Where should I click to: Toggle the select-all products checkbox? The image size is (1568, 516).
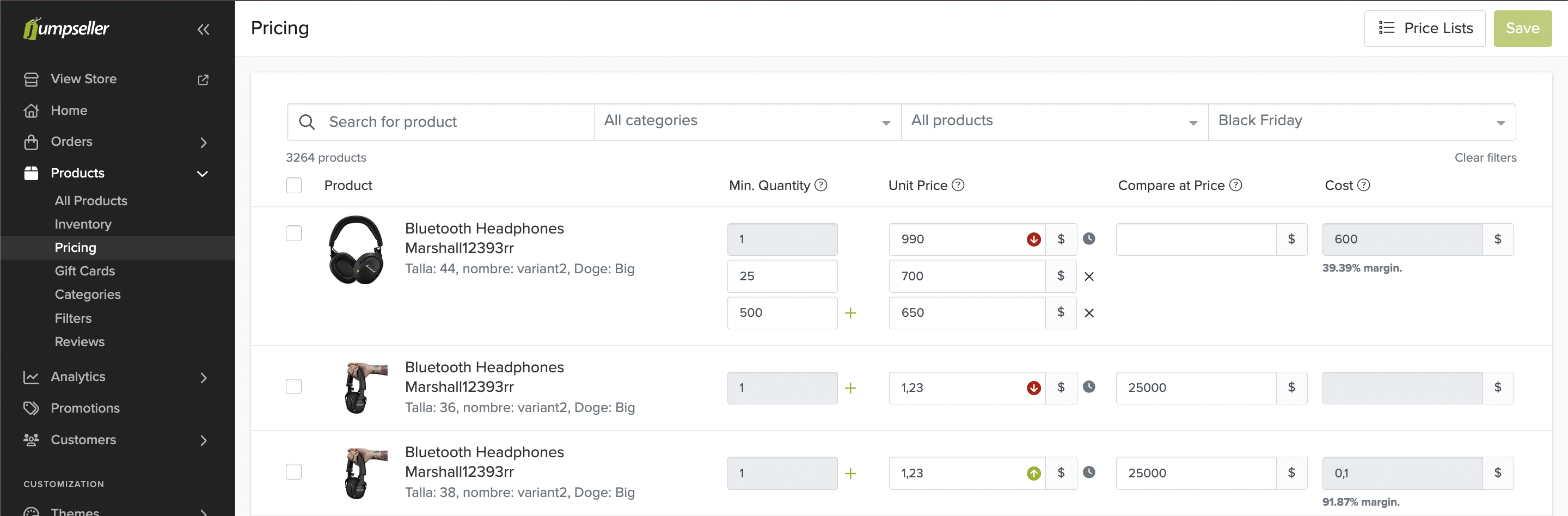coord(294,186)
